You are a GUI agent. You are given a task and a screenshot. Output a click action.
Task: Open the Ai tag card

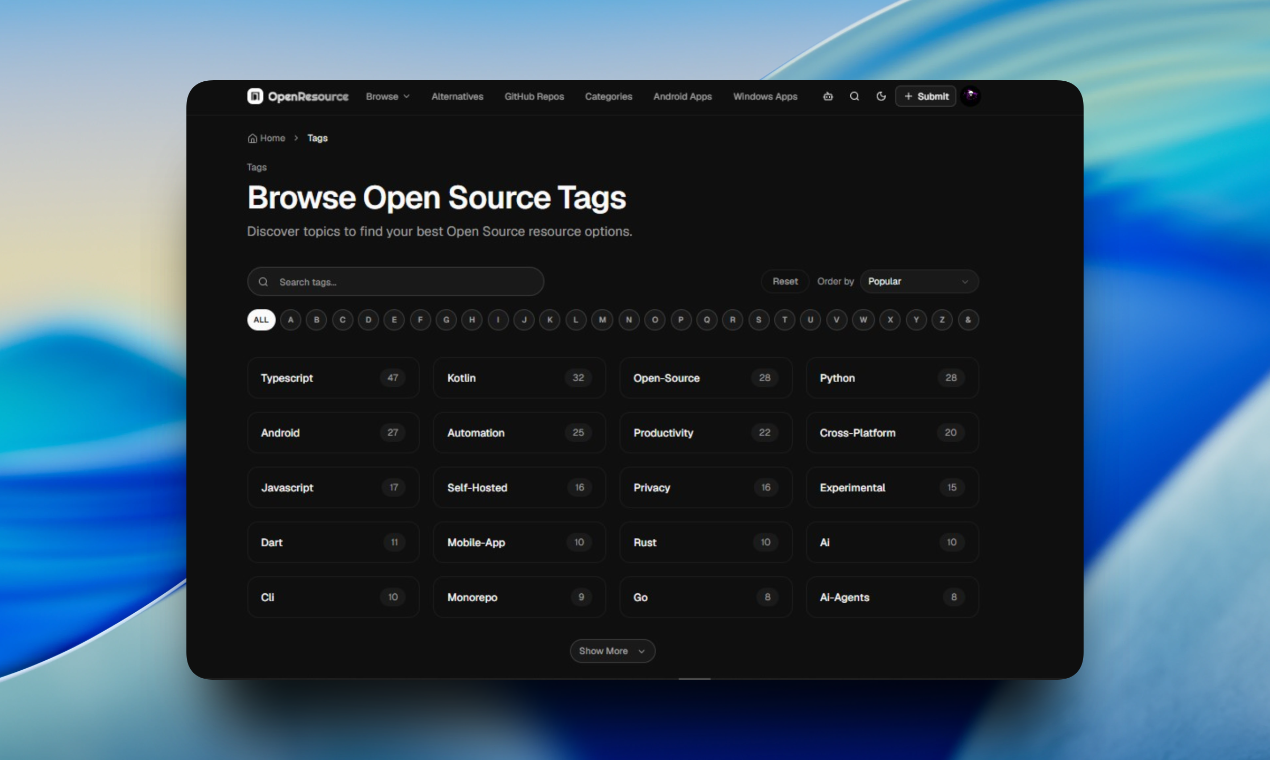(892, 542)
